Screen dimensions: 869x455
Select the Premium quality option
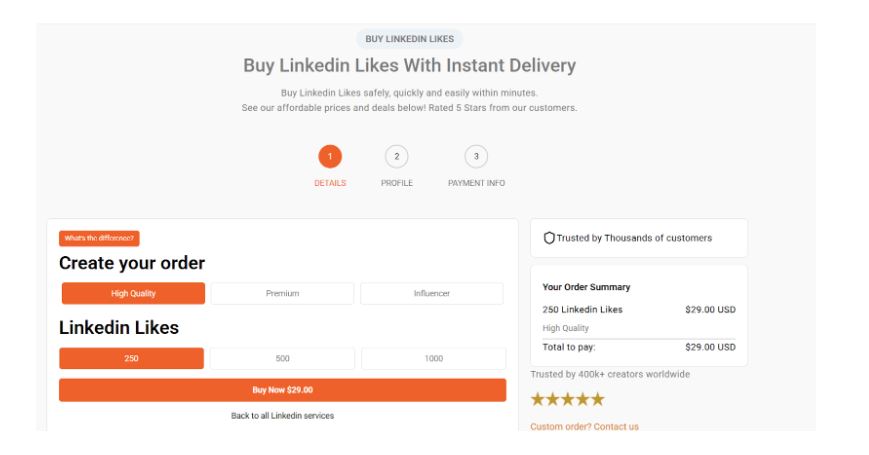tap(282, 293)
